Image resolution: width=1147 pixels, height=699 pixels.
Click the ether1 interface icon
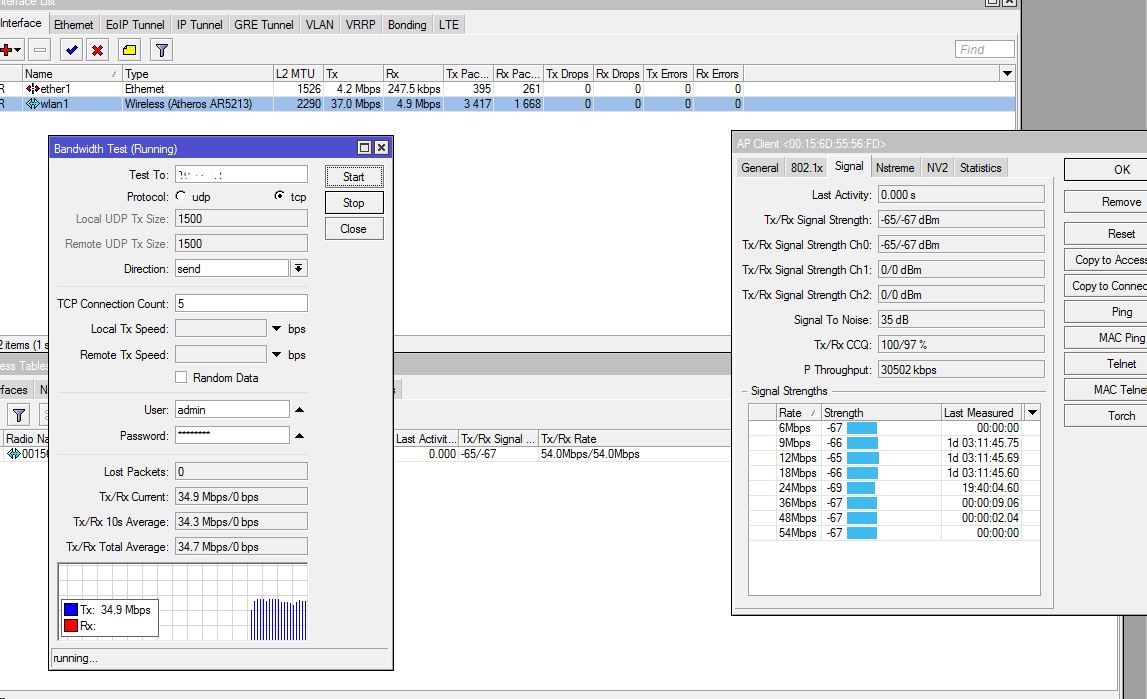pyautogui.click(x=32, y=88)
